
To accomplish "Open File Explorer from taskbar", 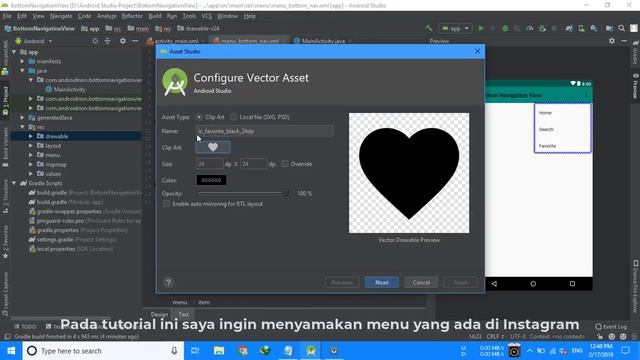I will click(219, 351).
